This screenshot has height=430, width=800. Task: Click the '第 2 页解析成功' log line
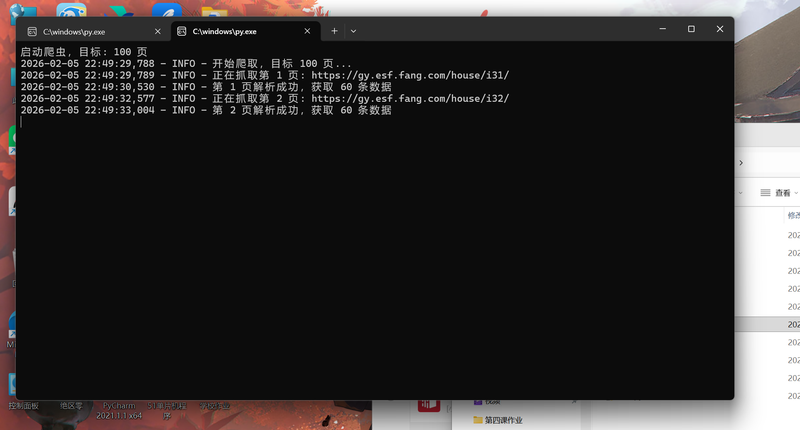pos(206,111)
